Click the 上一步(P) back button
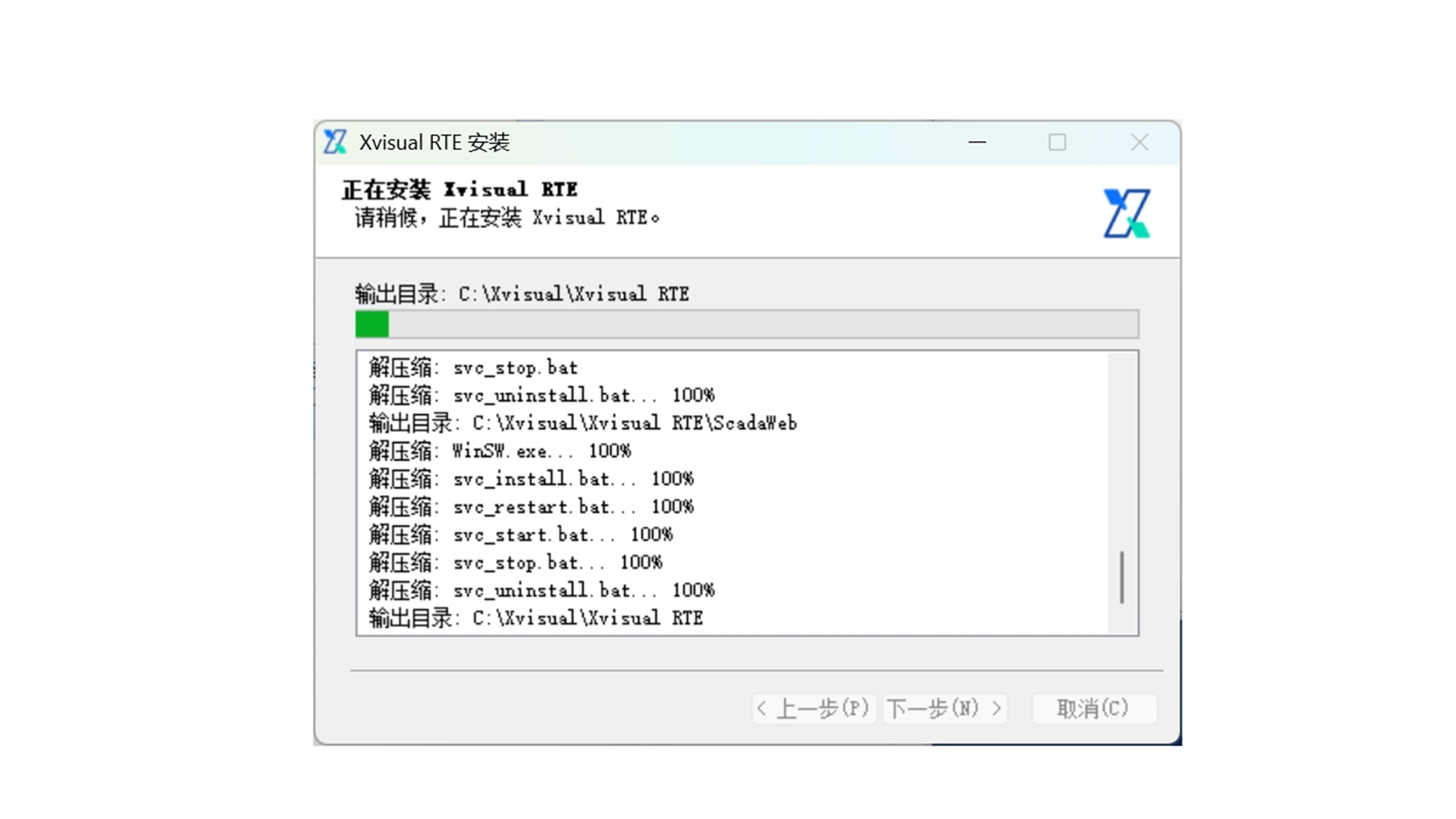The image size is (1456, 819). 814,709
